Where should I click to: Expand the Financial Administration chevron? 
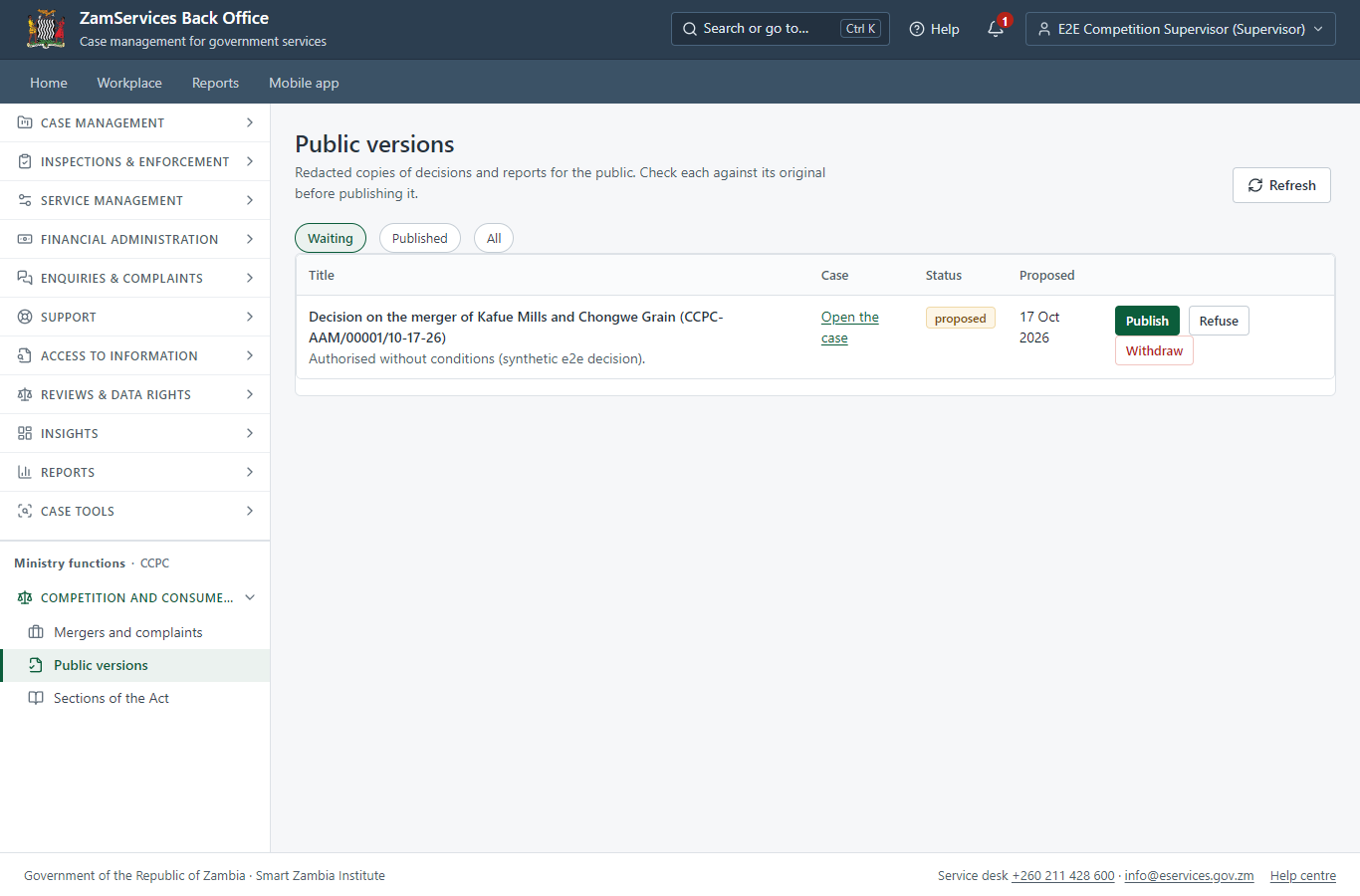click(250, 239)
